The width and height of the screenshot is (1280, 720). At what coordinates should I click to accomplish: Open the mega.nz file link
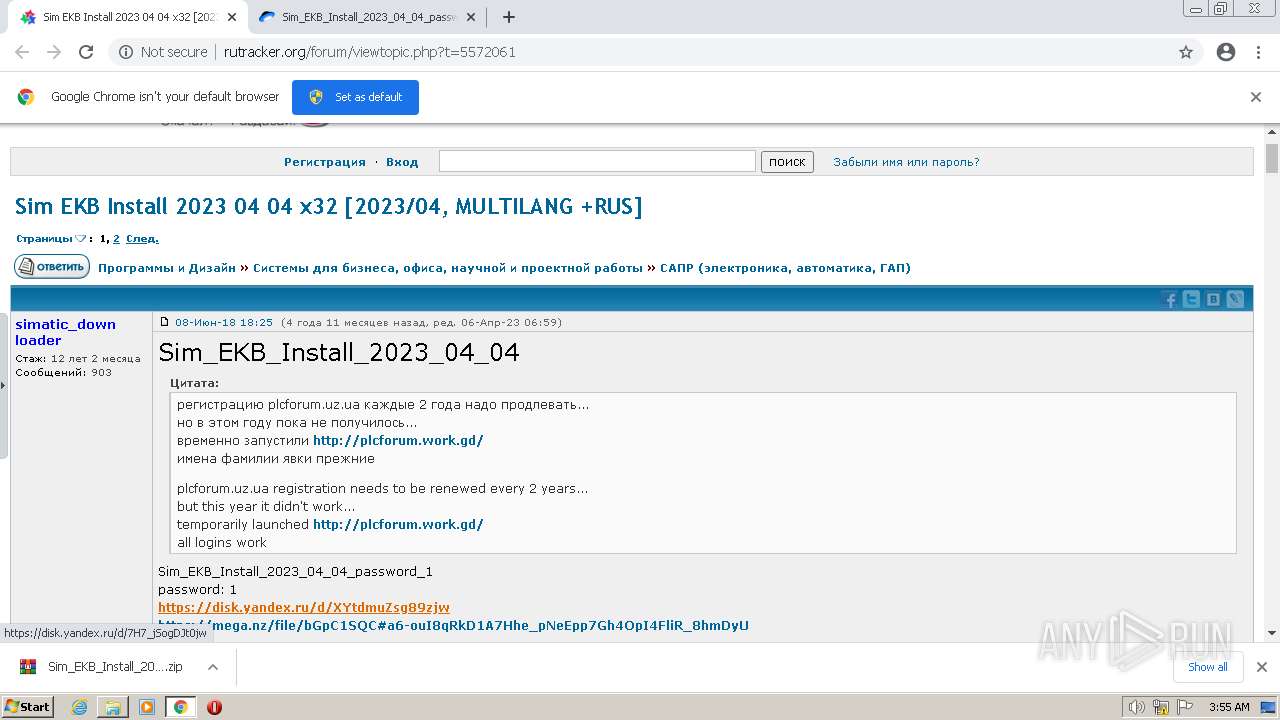click(x=453, y=626)
